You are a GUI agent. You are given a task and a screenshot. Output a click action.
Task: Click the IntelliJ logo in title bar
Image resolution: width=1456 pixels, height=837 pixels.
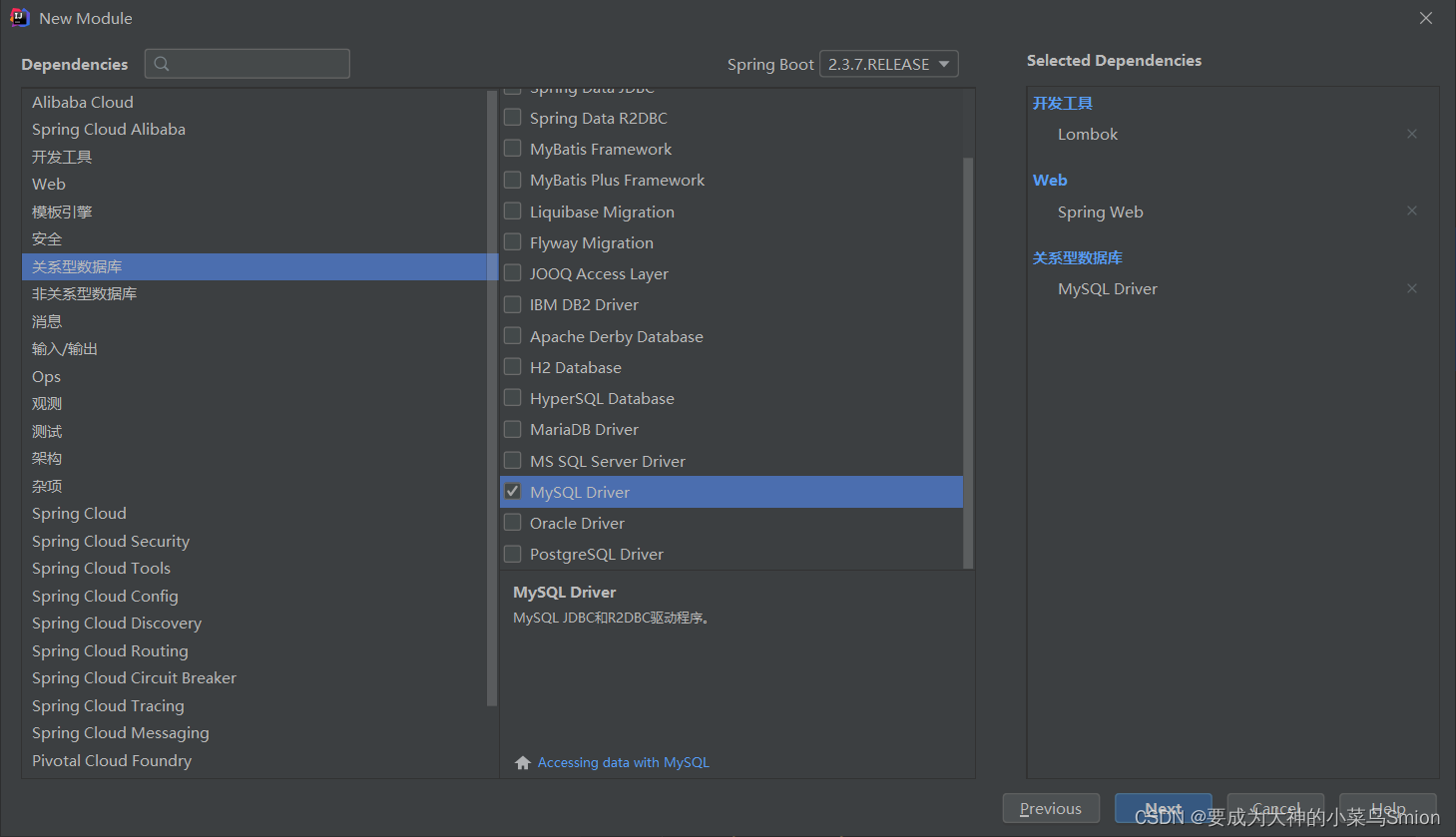click(x=19, y=18)
